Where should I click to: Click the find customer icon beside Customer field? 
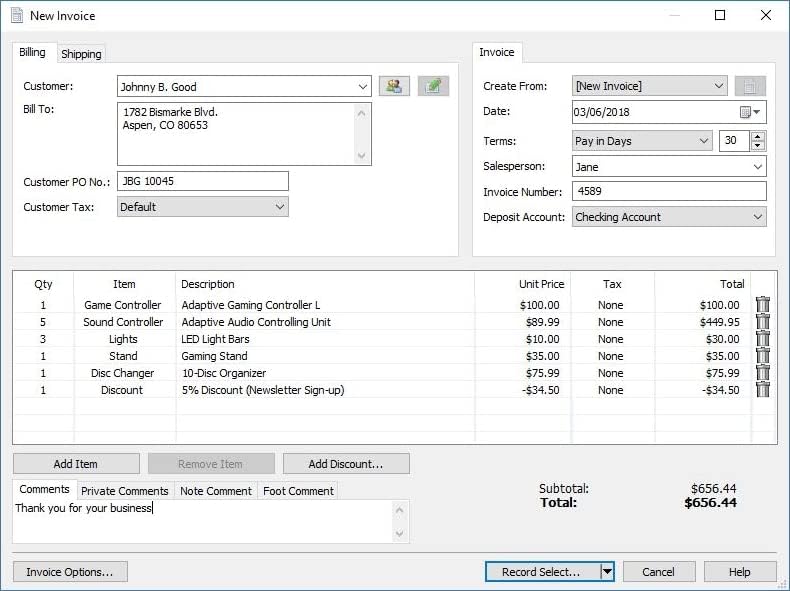coord(394,87)
